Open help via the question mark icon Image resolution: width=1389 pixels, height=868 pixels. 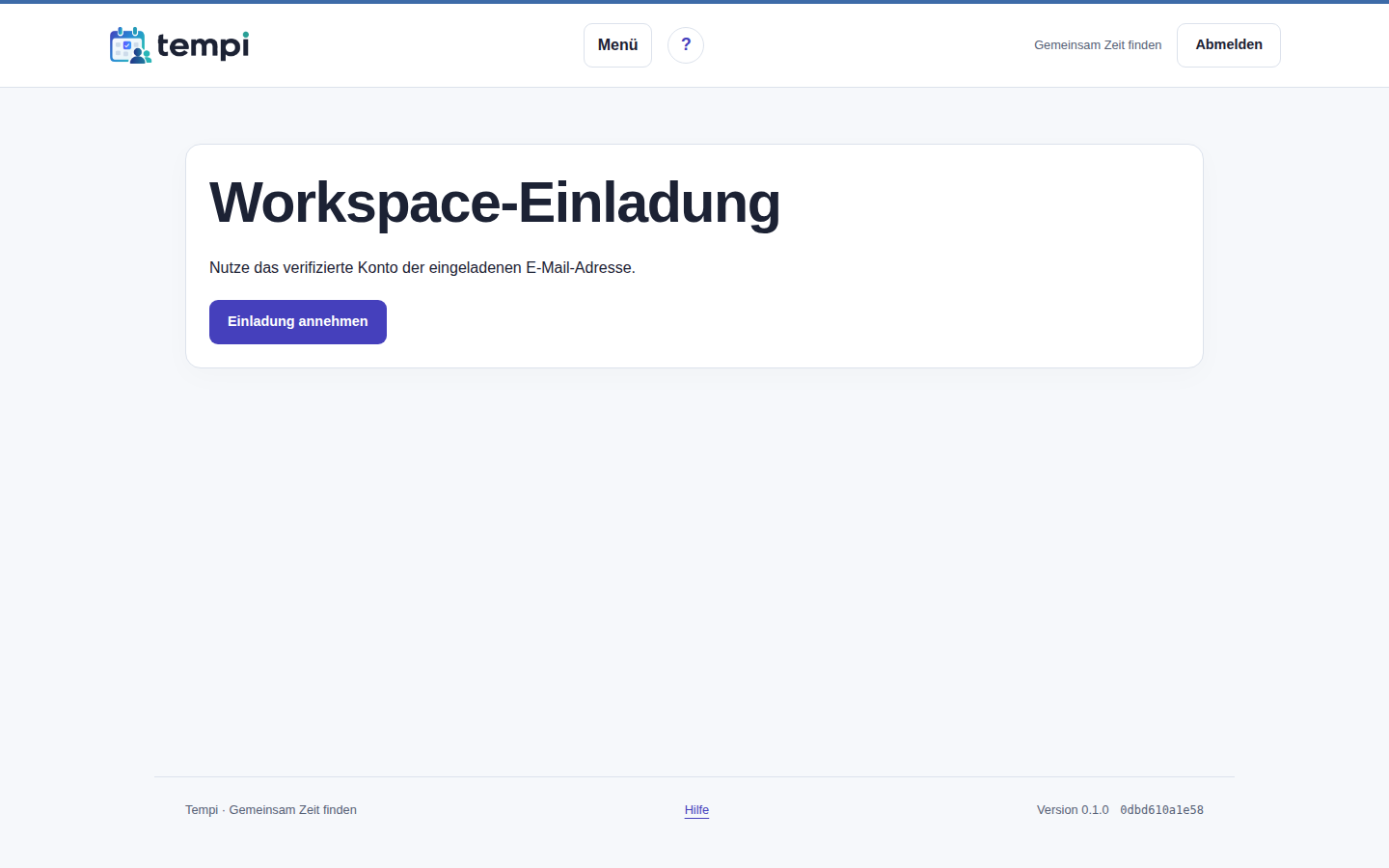[686, 45]
